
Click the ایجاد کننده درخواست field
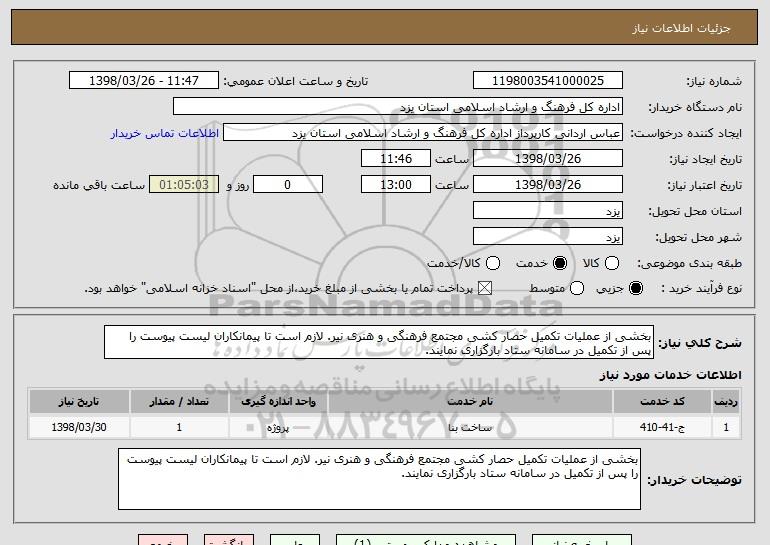click(423, 133)
